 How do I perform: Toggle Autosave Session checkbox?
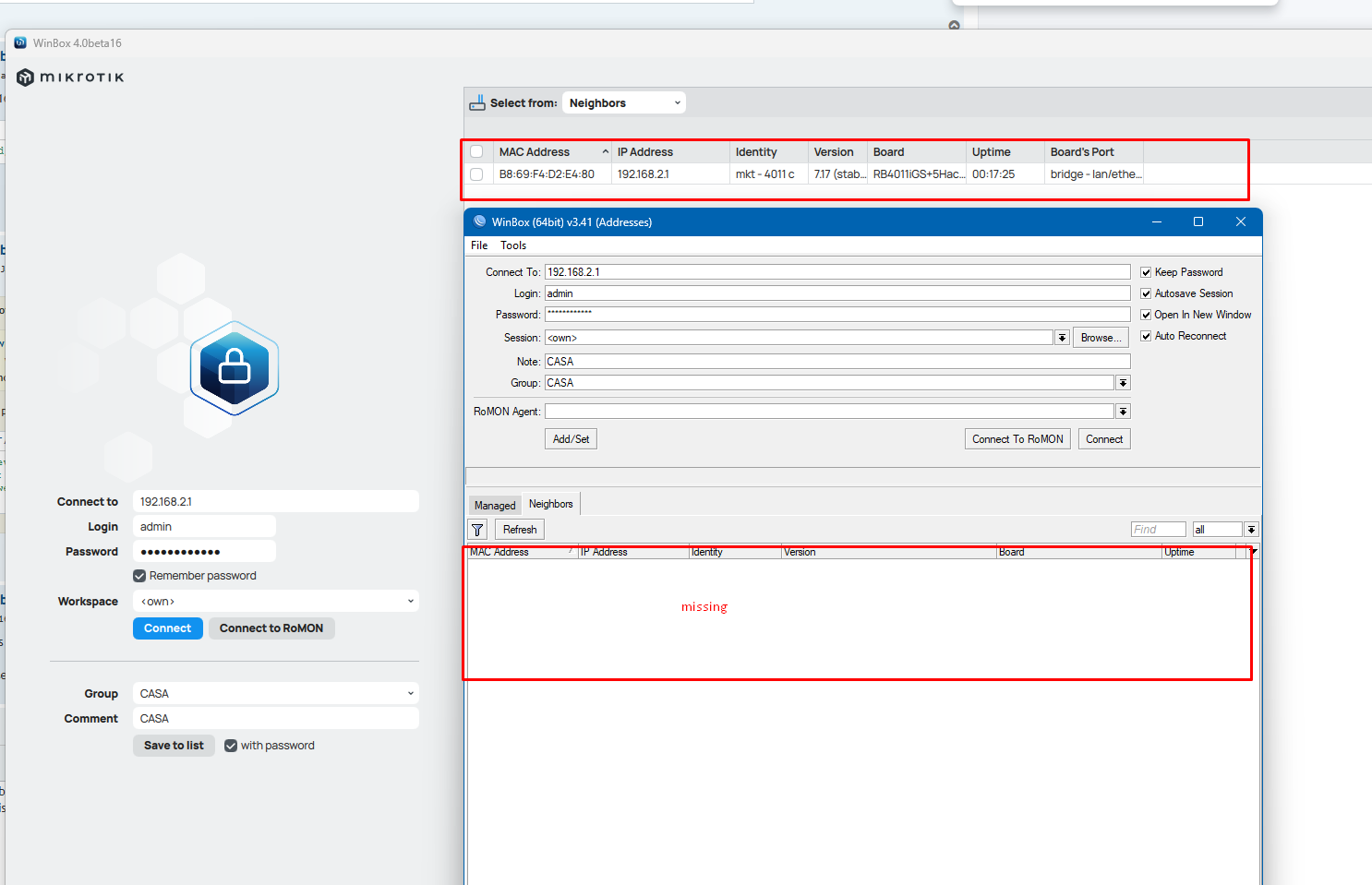(x=1146, y=293)
